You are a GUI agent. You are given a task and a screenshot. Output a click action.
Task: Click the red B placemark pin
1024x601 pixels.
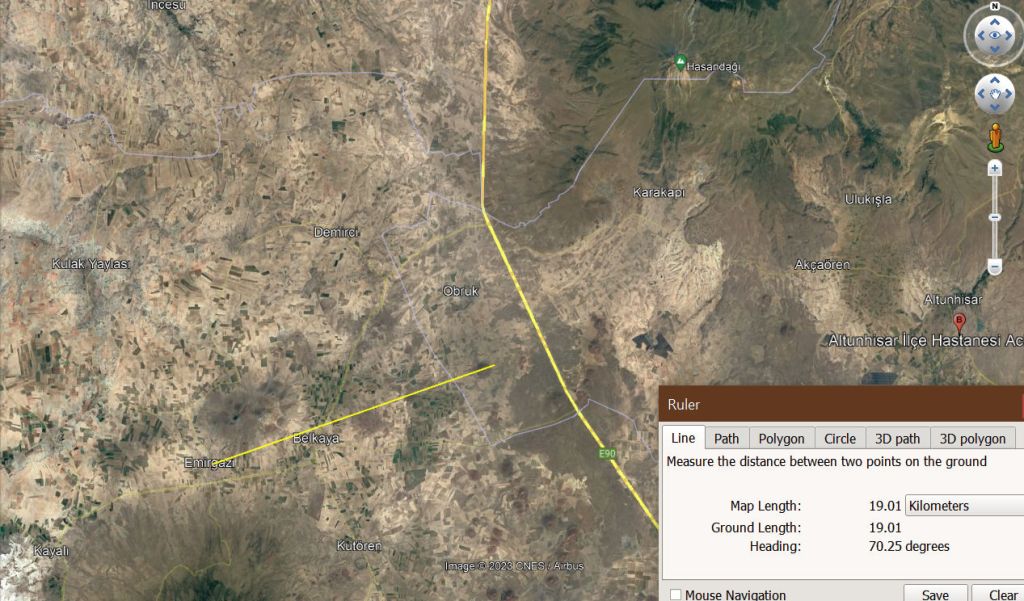[x=959, y=321]
